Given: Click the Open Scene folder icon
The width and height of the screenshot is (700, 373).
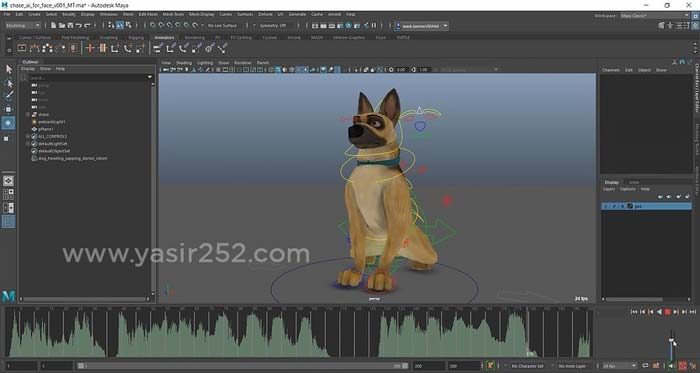Looking at the screenshot, I should pyautogui.click(x=62, y=25).
